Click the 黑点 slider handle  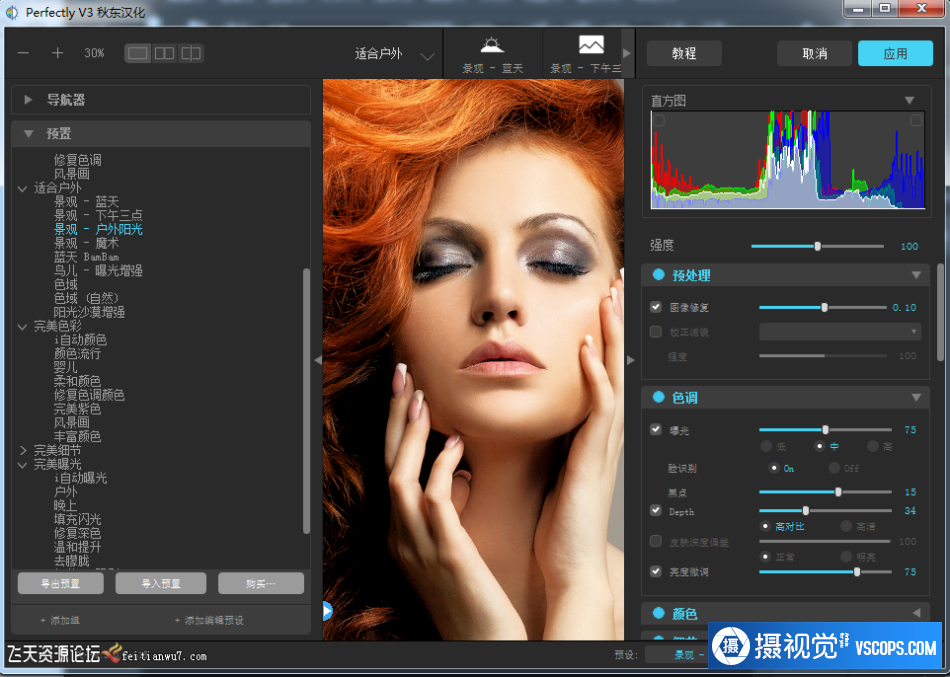click(839, 492)
